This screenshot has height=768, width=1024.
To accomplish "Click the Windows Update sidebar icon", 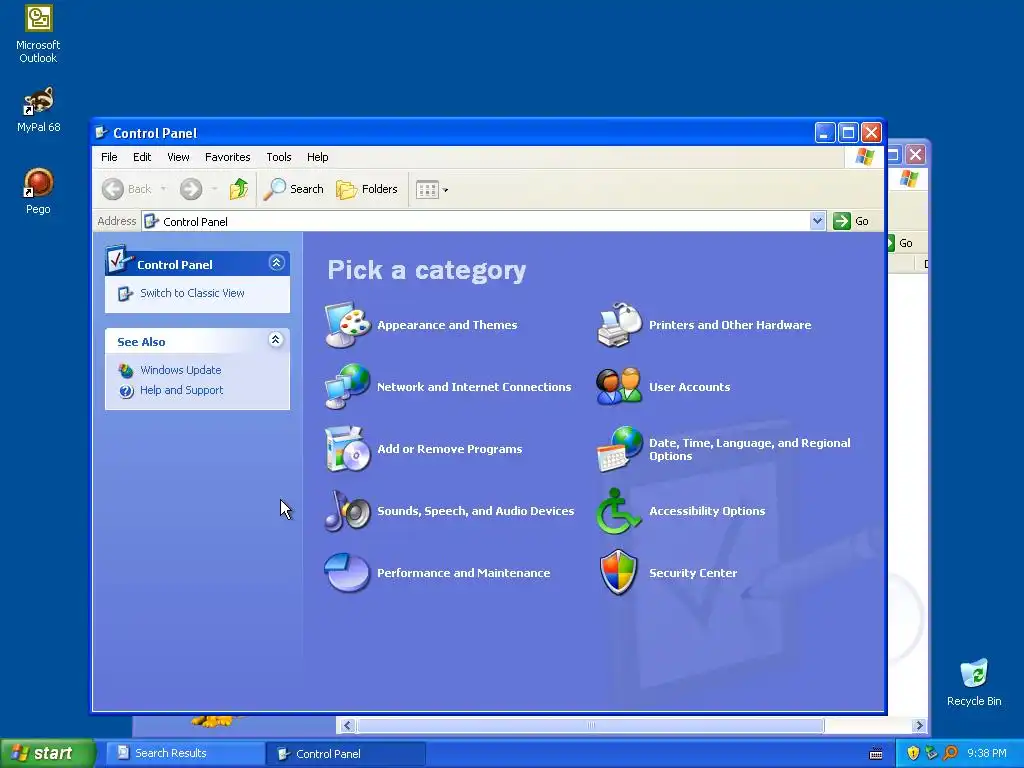I will point(126,370).
